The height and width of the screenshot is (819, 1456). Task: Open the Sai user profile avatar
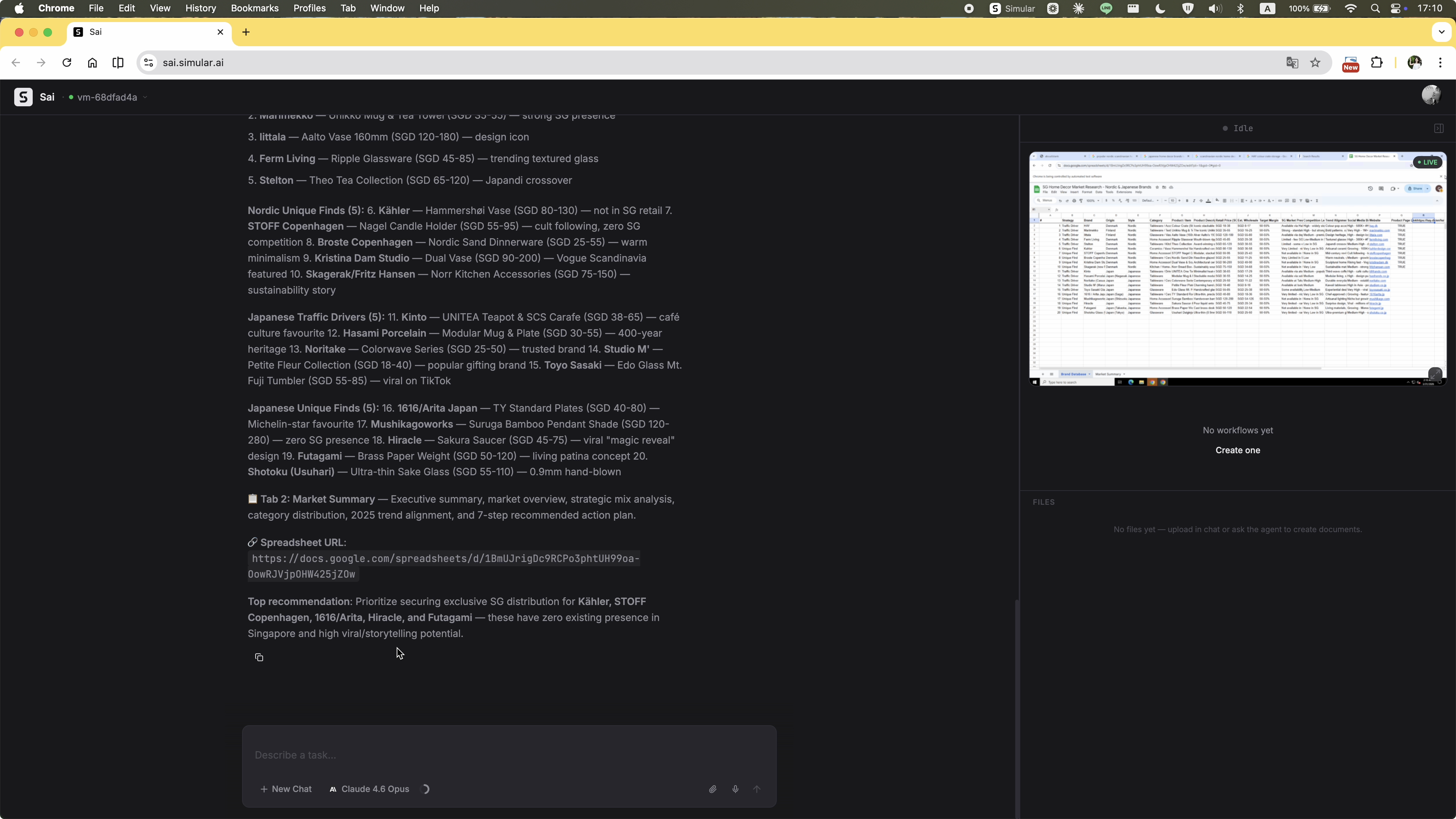click(1431, 95)
